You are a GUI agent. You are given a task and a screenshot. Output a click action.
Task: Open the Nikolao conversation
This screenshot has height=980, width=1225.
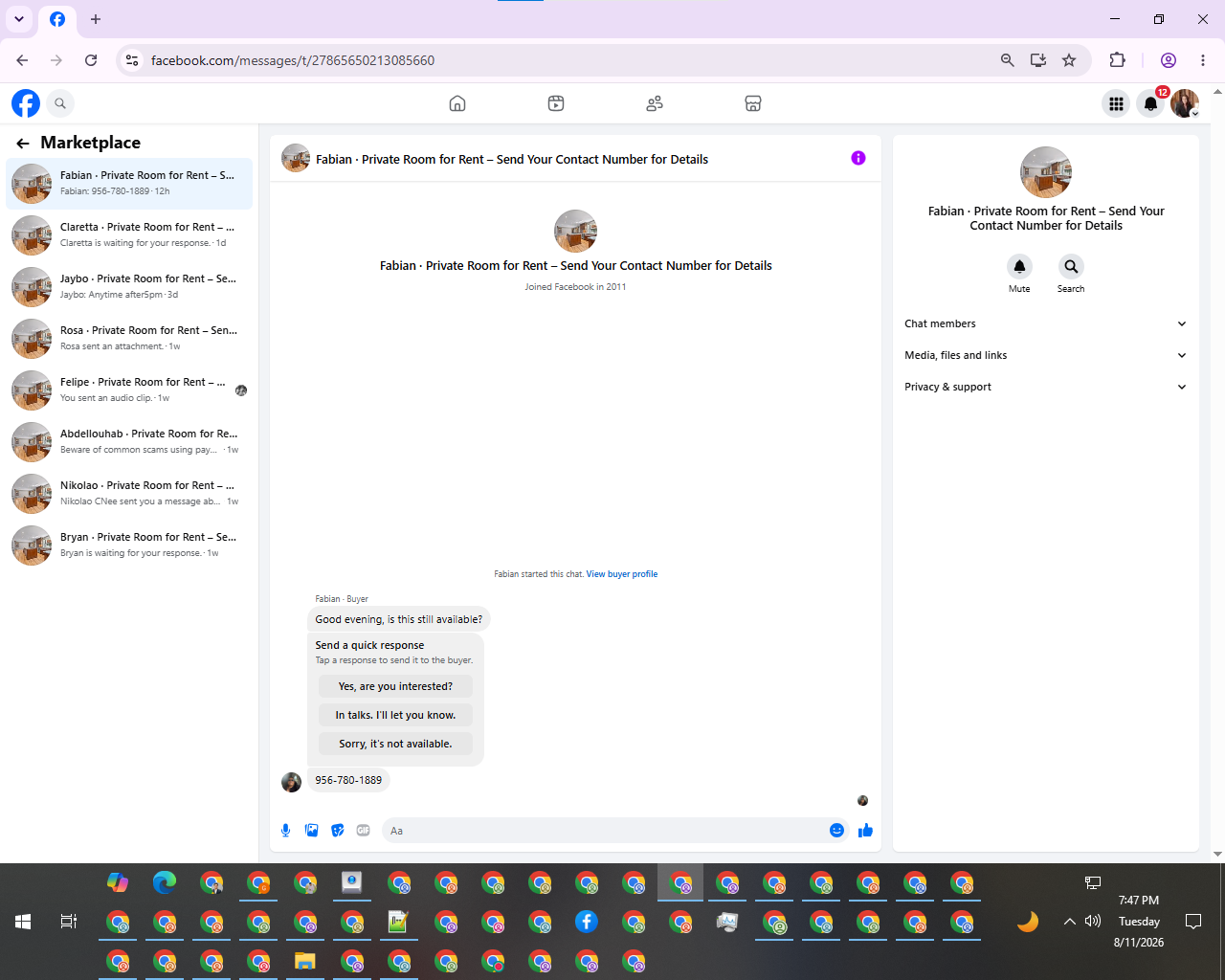coord(129,494)
